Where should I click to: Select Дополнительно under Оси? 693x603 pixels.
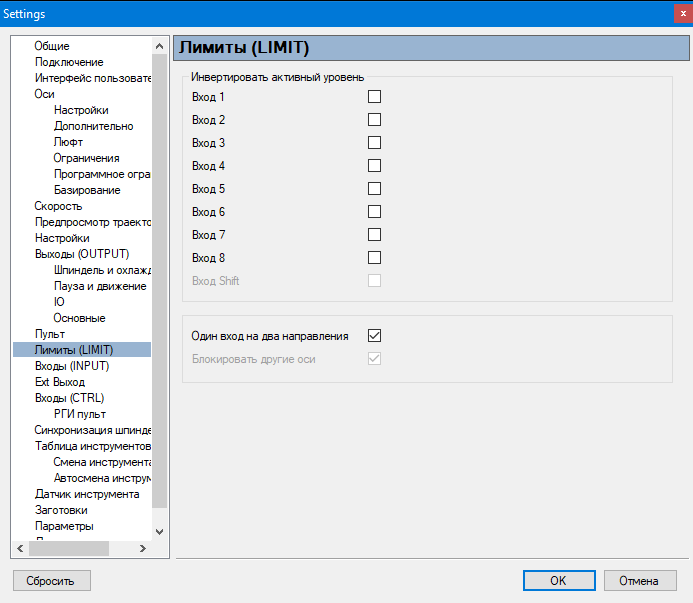click(93, 126)
